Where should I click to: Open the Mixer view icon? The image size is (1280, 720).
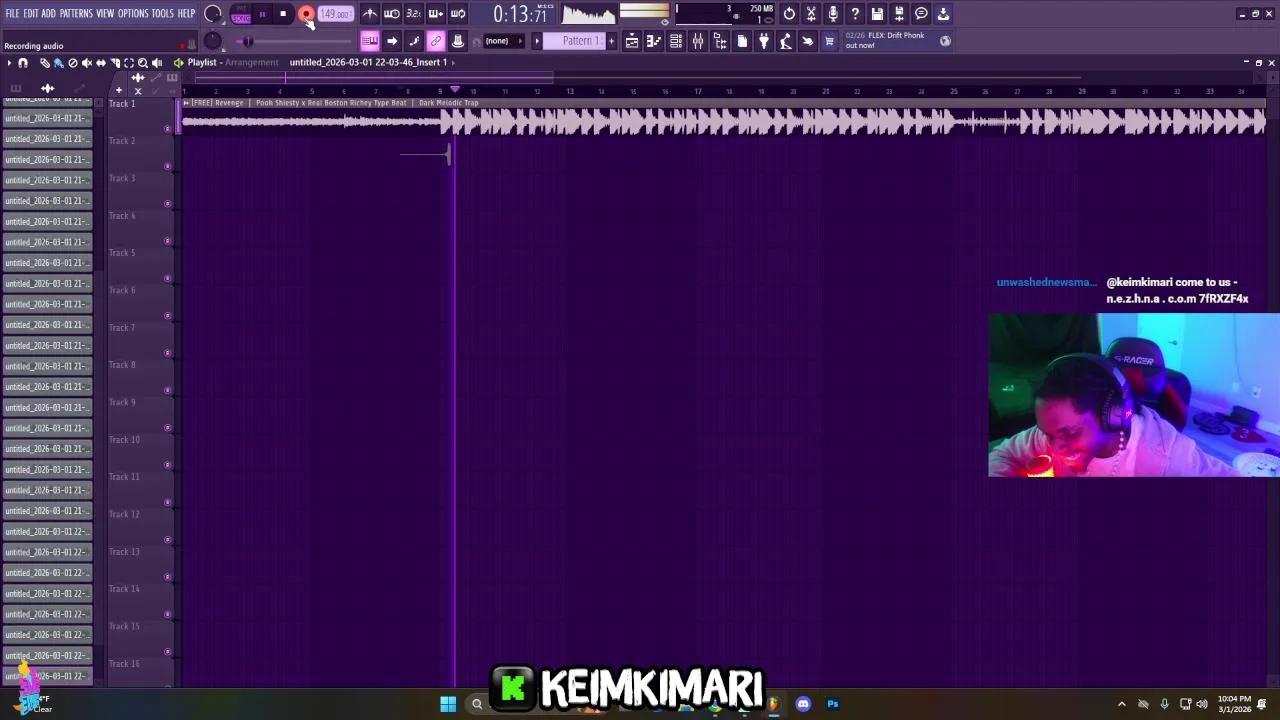698,41
